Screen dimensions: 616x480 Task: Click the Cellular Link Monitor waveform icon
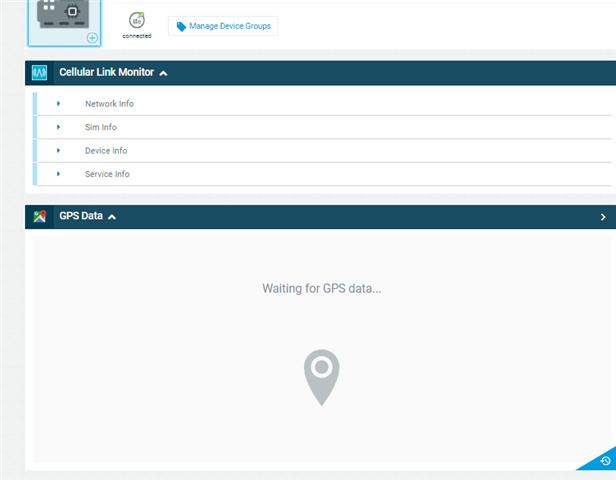coord(39,73)
